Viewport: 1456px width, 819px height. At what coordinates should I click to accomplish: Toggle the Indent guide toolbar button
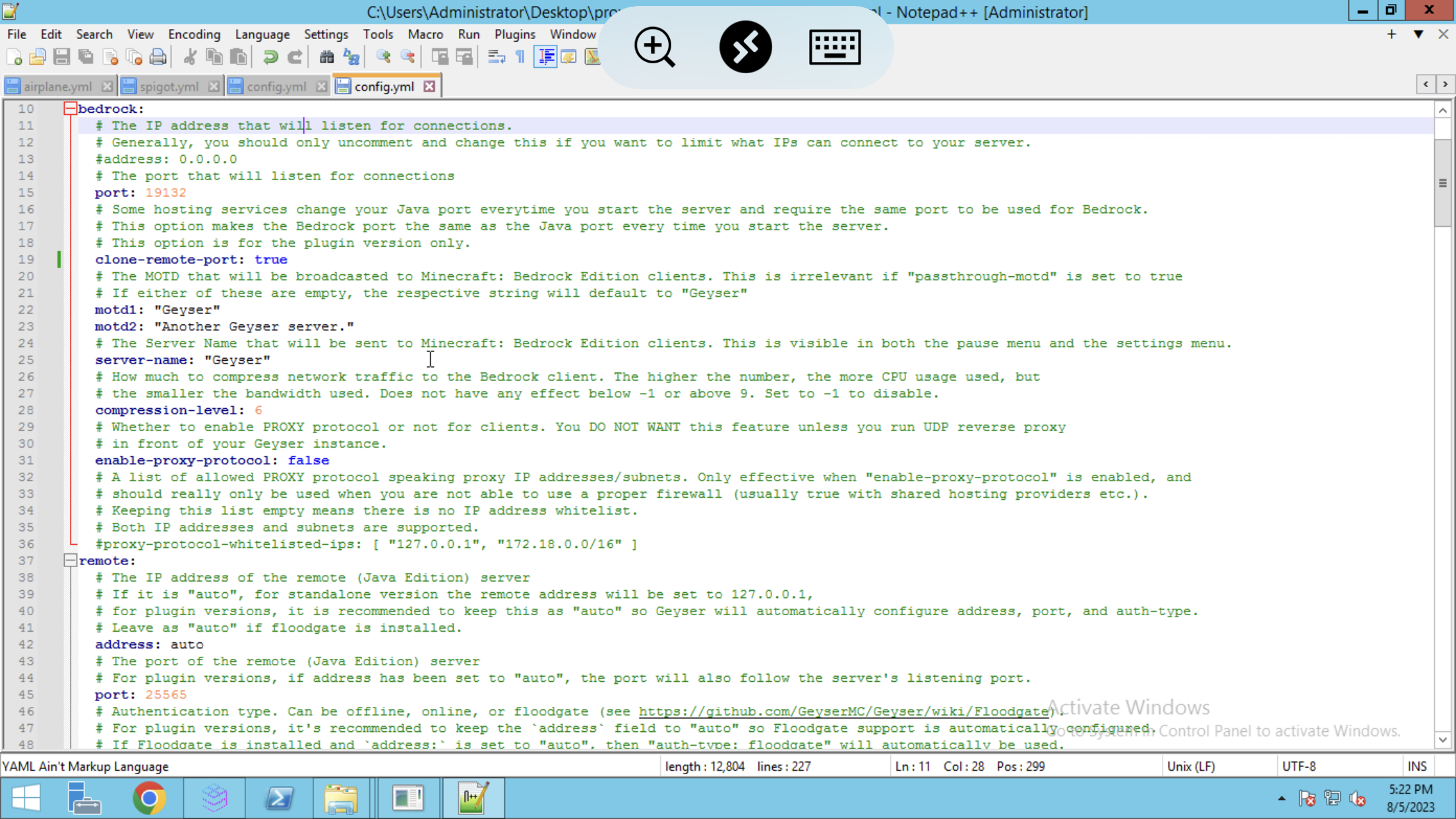click(545, 57)
